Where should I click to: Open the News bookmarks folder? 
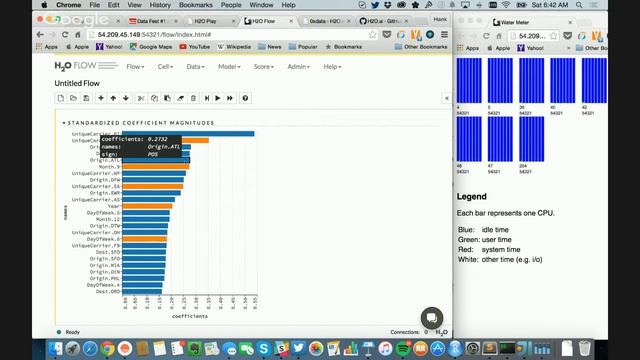coord(270,47)
